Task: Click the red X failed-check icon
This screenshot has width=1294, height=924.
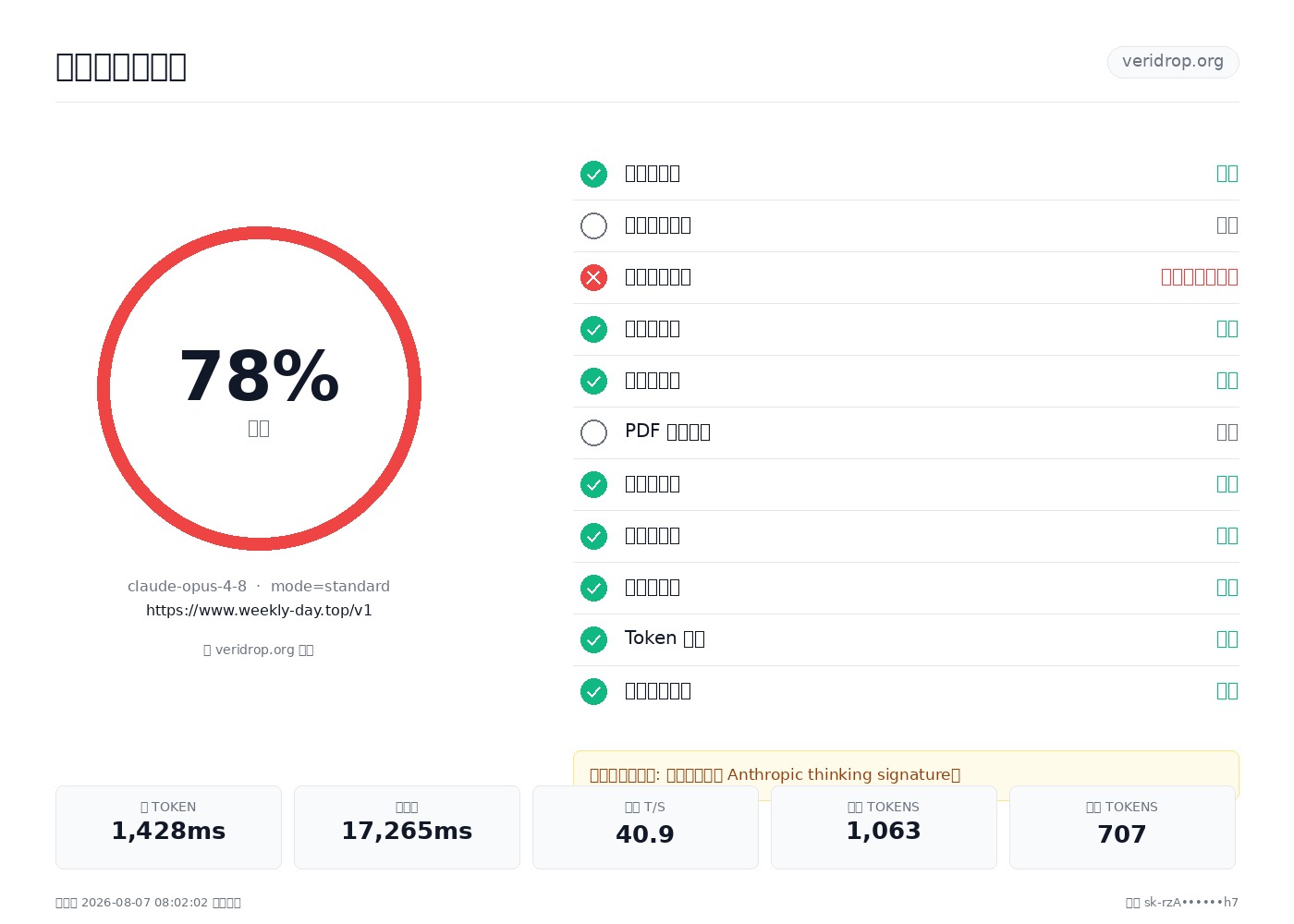Action: (x=593, y=277)
